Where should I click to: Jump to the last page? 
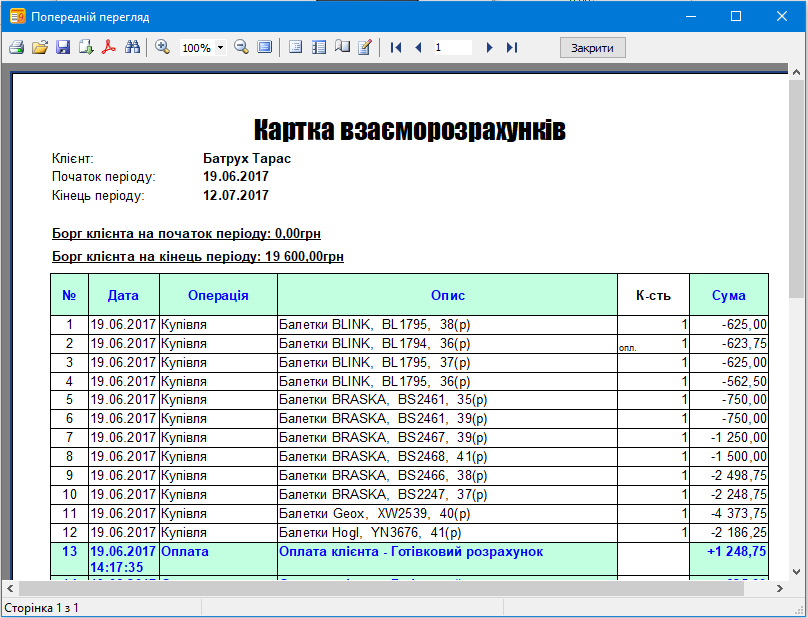pos(512,47)
